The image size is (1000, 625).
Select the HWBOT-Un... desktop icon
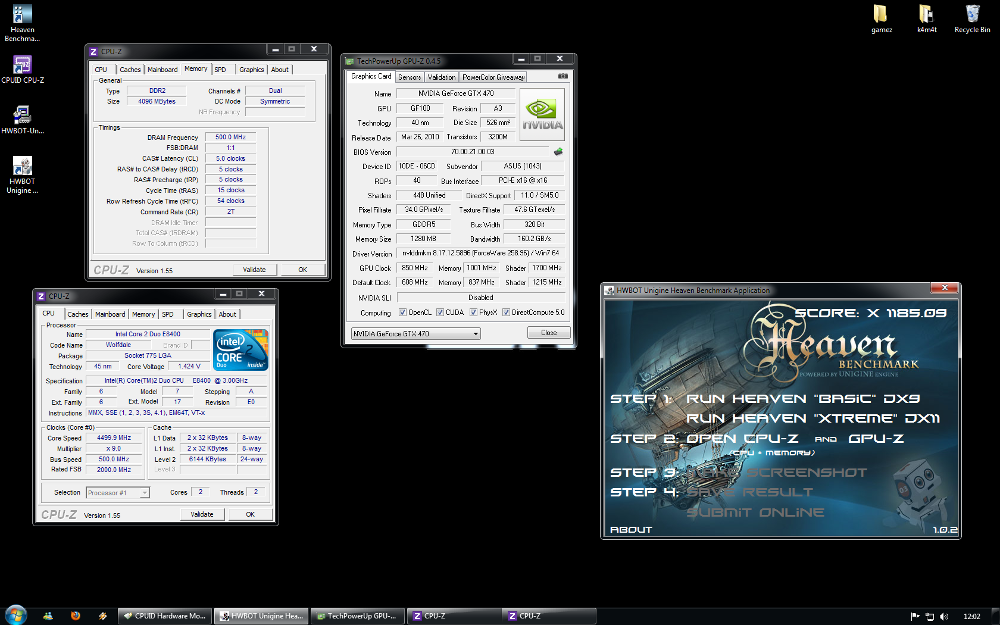22,119
